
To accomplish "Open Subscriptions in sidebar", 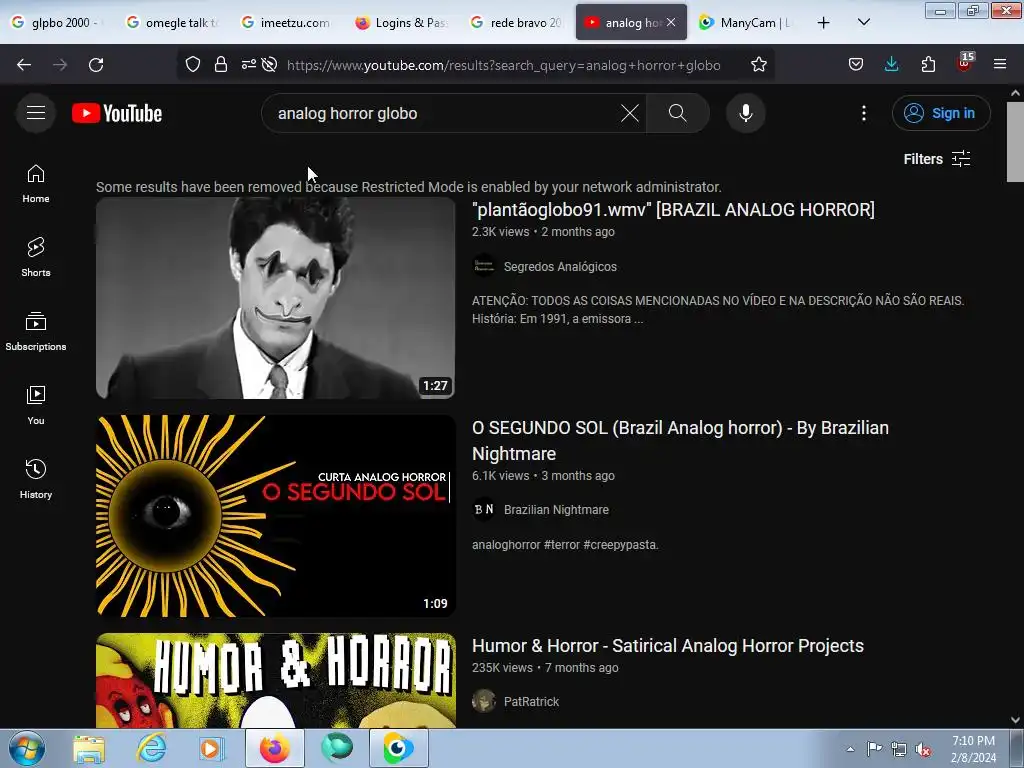I will (36, 331).
